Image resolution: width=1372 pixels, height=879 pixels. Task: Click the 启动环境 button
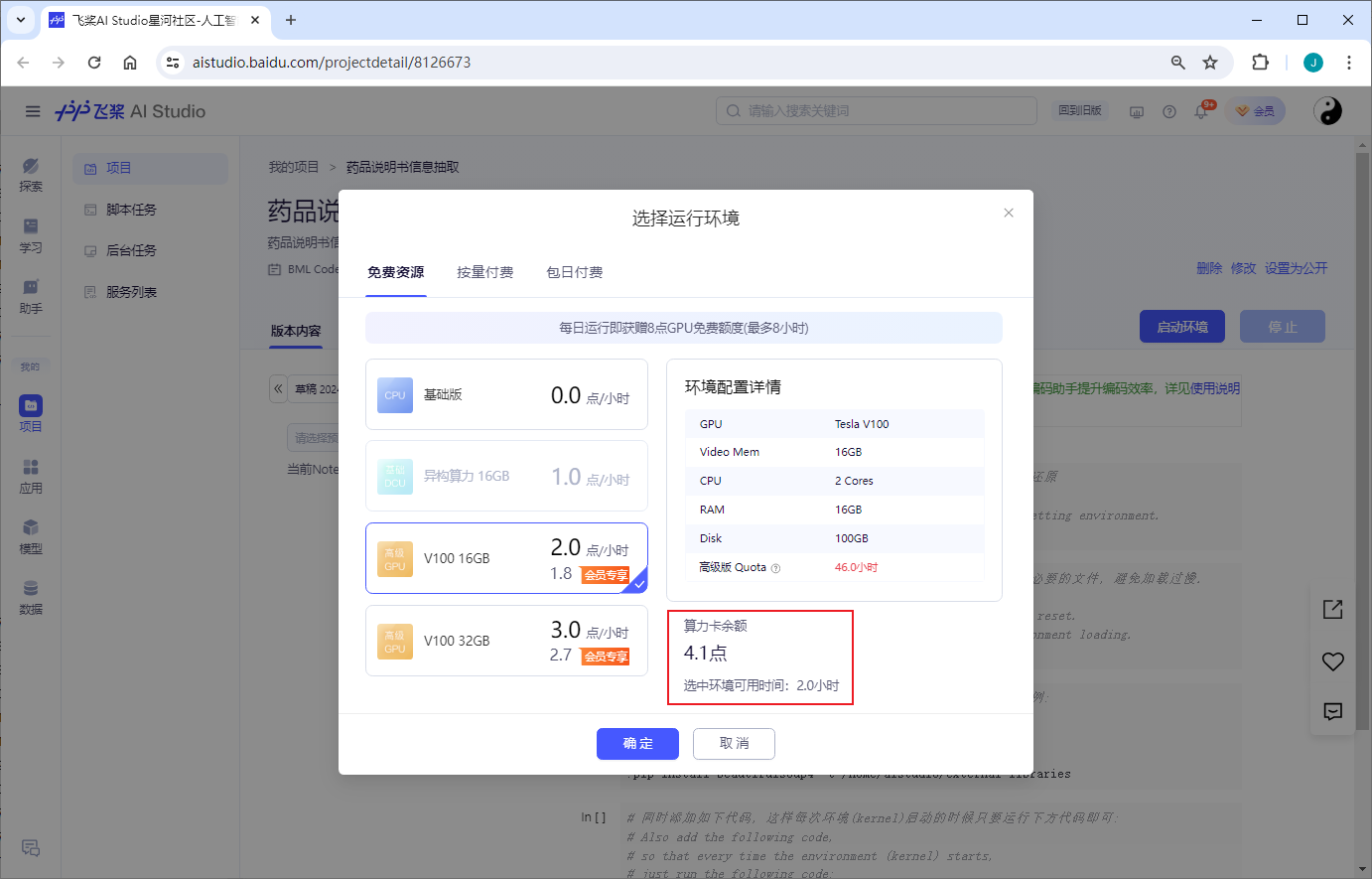pyautogui.click(x=1182, y=327)
